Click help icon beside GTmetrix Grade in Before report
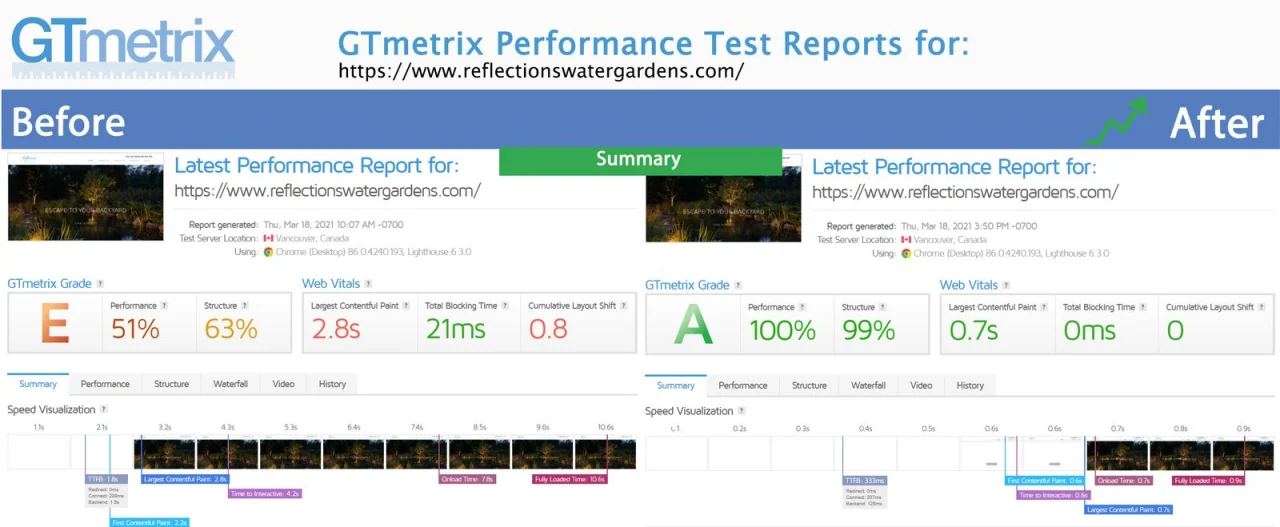This screenshot has height=527, width=1280. point(100,284)
